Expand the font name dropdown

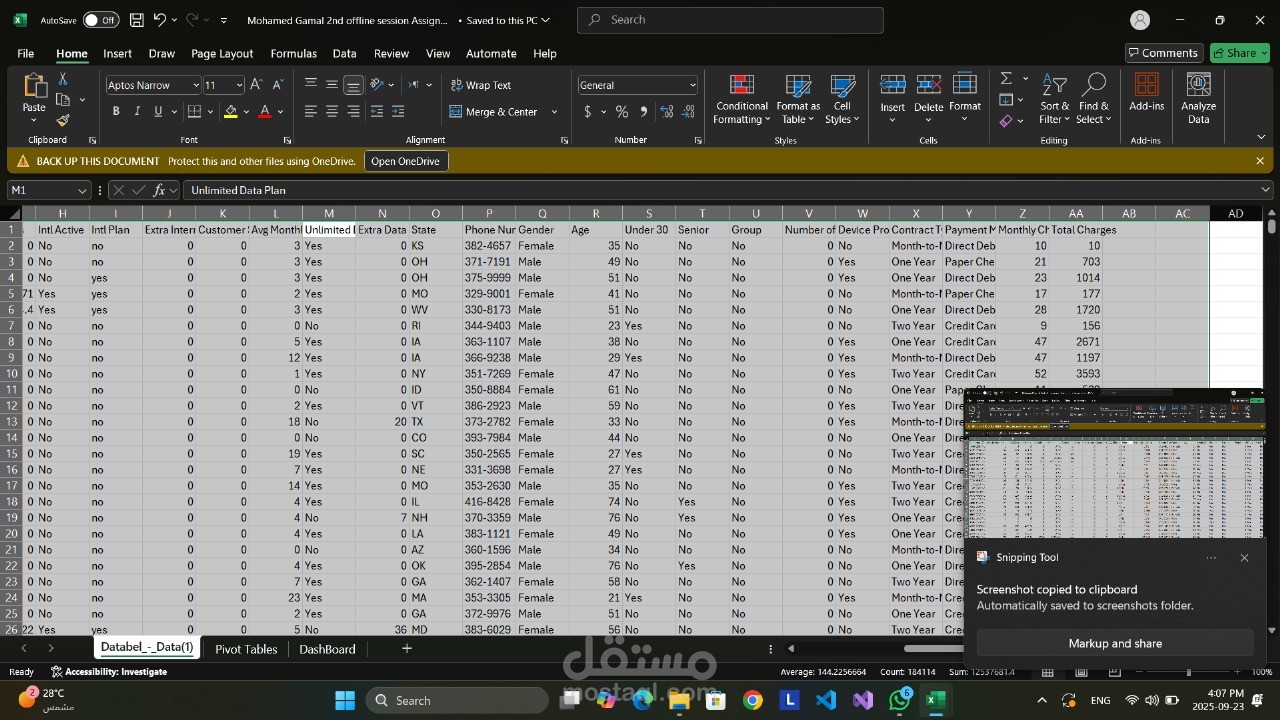coord(195,85)
